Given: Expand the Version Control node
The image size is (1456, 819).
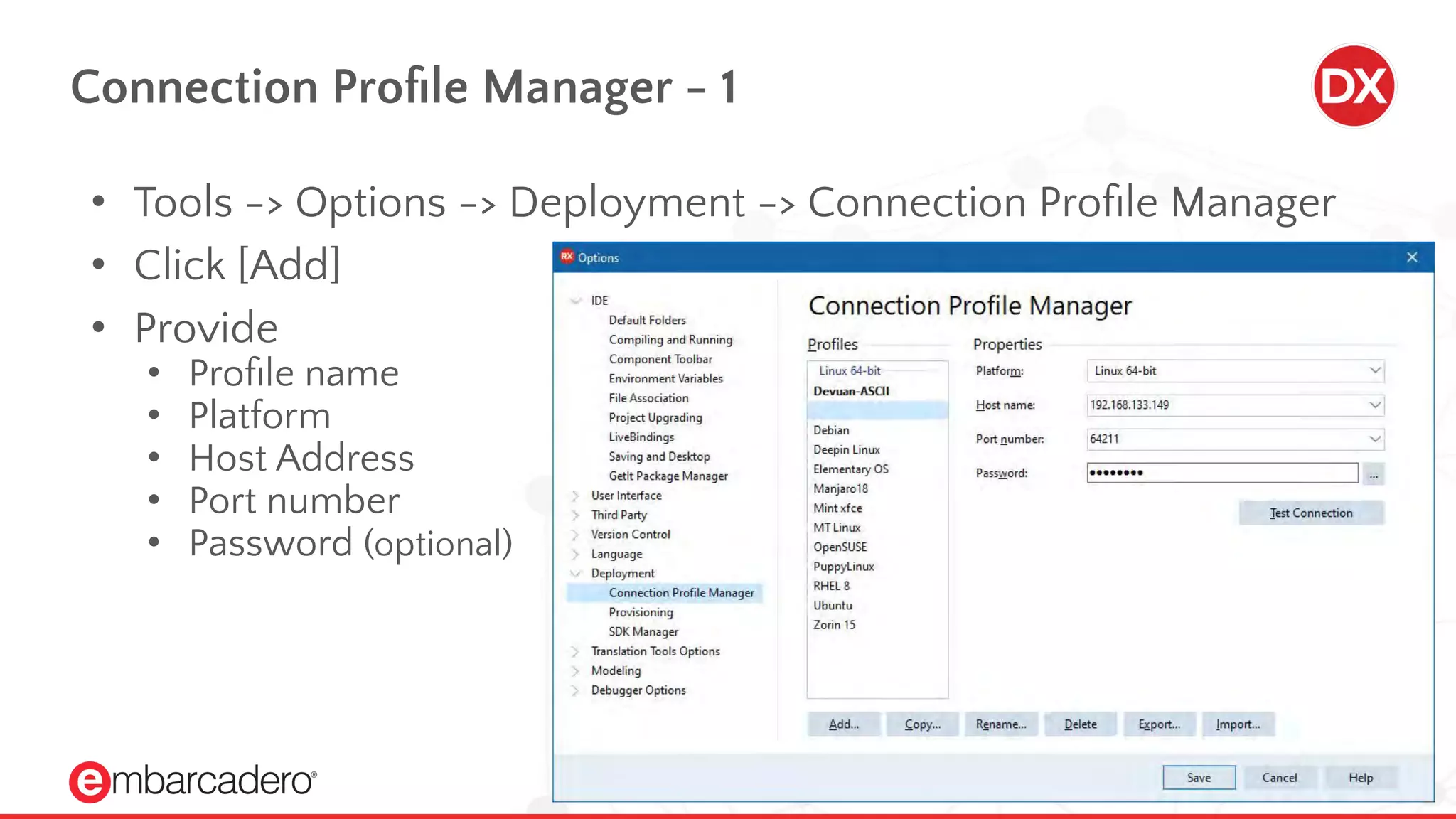Looking at the screenshot, I should (x=576, y=534).
